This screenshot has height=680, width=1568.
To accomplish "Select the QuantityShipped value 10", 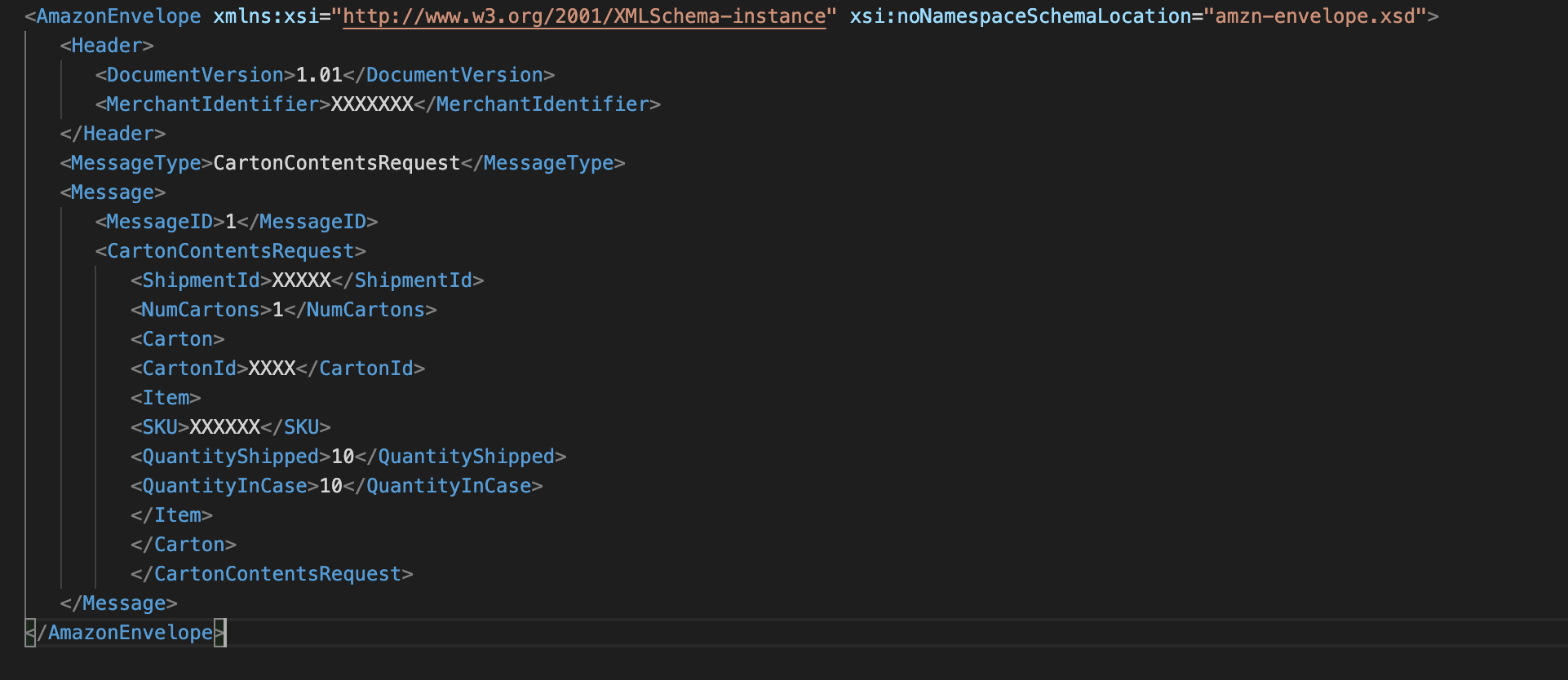I will [343, 457].
